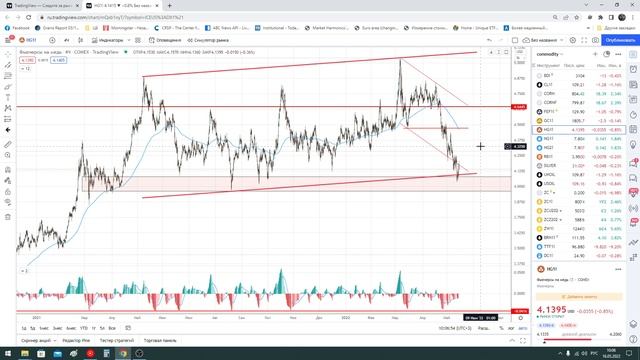Take a chart snapshot with camera
This screenshot has height=360, width=640.
click(596, 40)
